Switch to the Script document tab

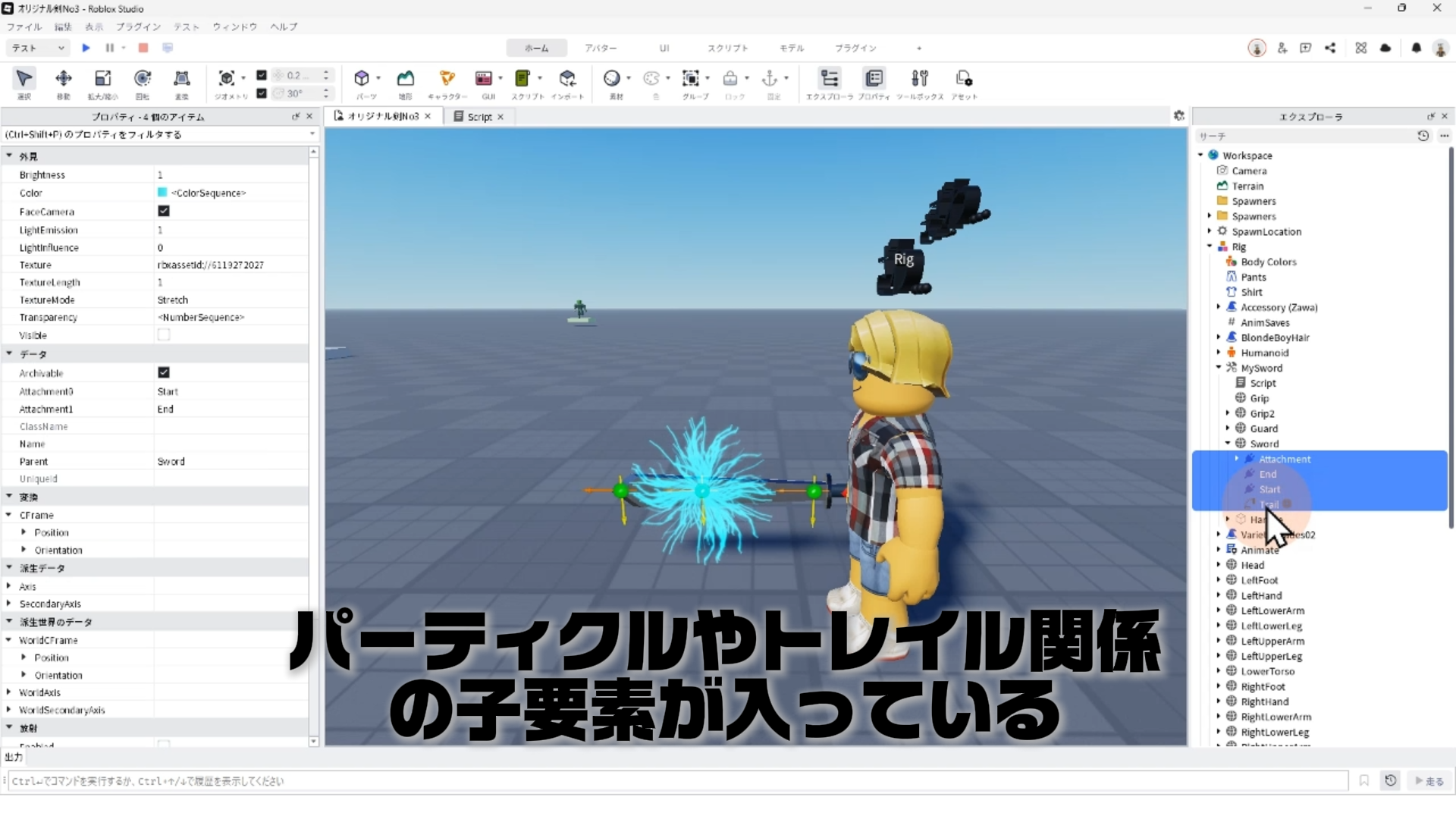click(x=479, y=117)
